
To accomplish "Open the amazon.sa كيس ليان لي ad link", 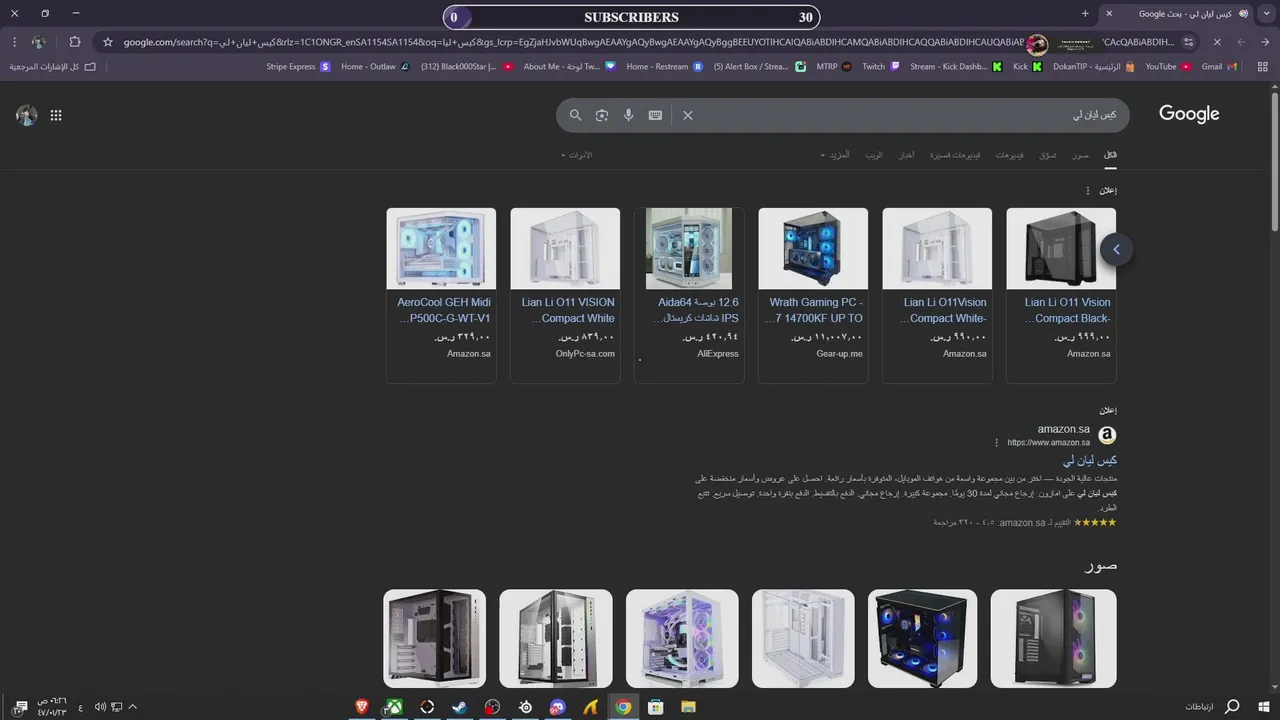I will point(1090,461).
